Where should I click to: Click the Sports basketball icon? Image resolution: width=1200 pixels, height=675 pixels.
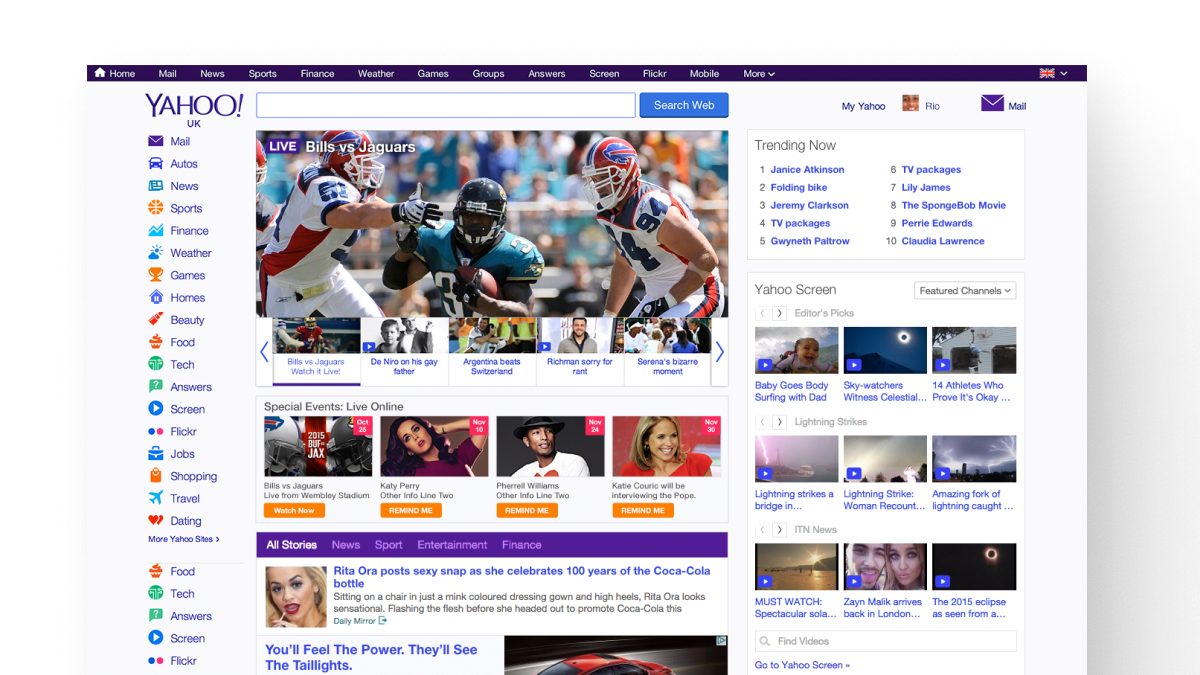(x=156, y=208)
